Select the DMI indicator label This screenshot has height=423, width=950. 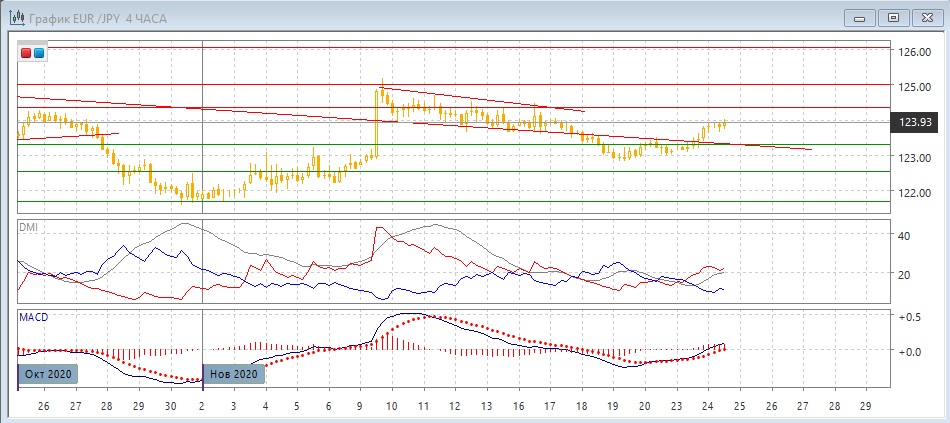pyautogui.click(x=28, y=228)
